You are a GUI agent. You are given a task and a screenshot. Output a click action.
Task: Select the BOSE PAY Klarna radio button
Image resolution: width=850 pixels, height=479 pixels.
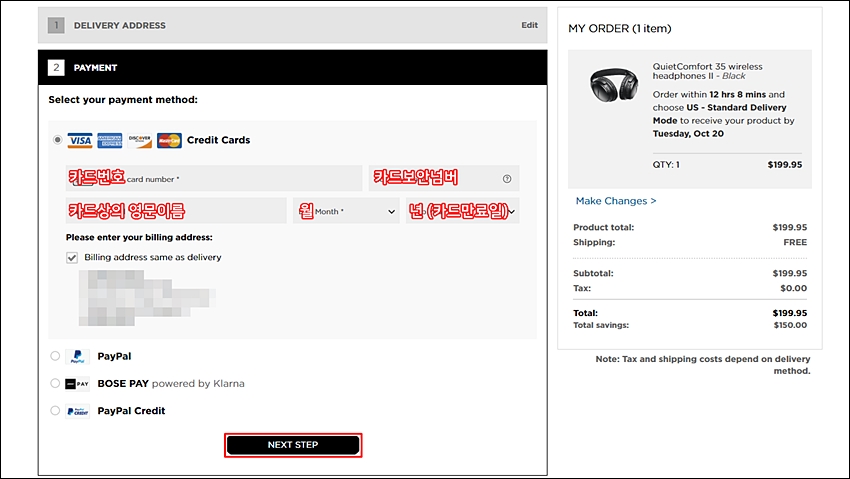click(x=55, y=383)
